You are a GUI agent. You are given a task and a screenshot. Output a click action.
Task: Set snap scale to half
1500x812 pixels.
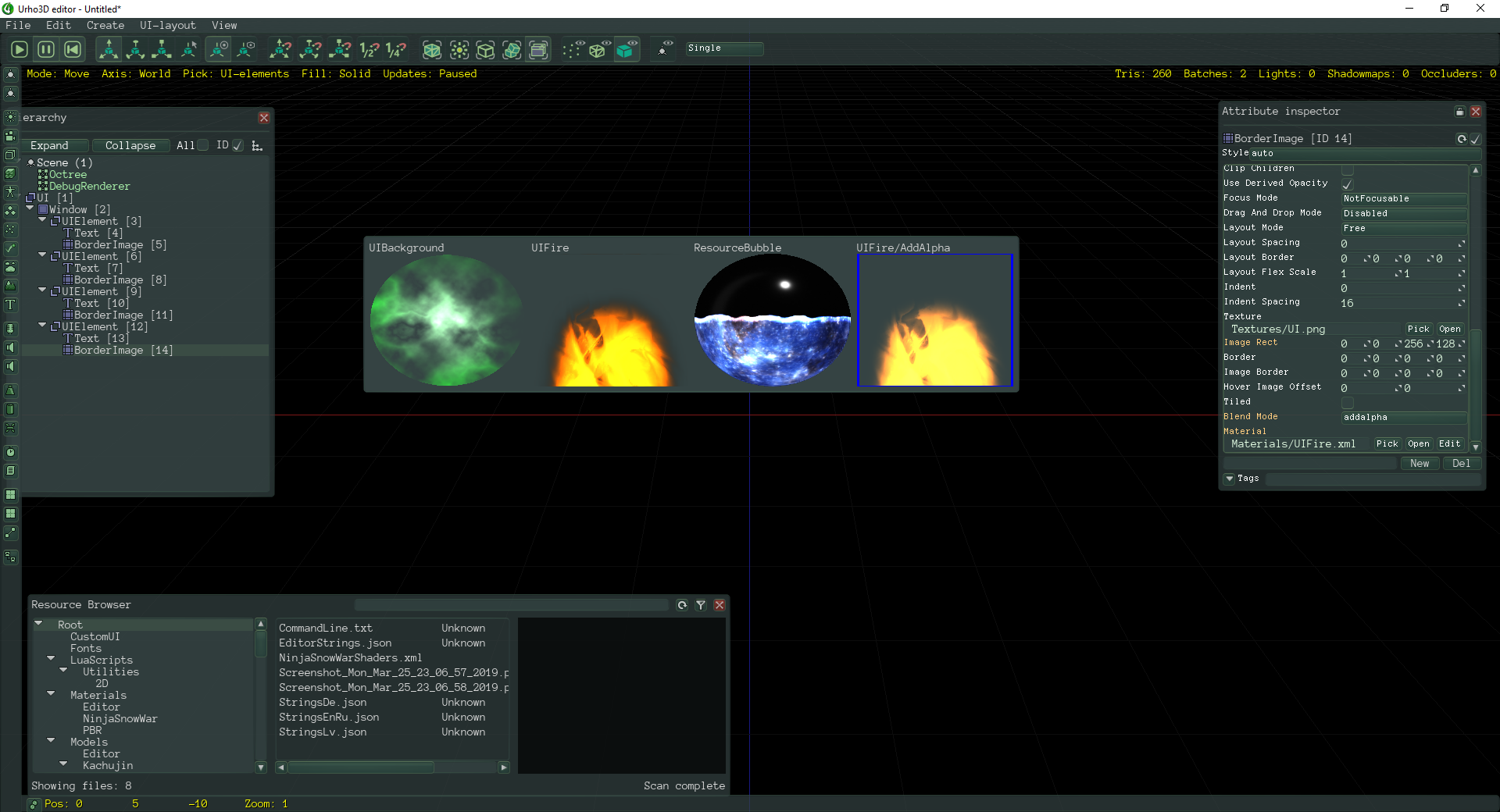point(369,49)
